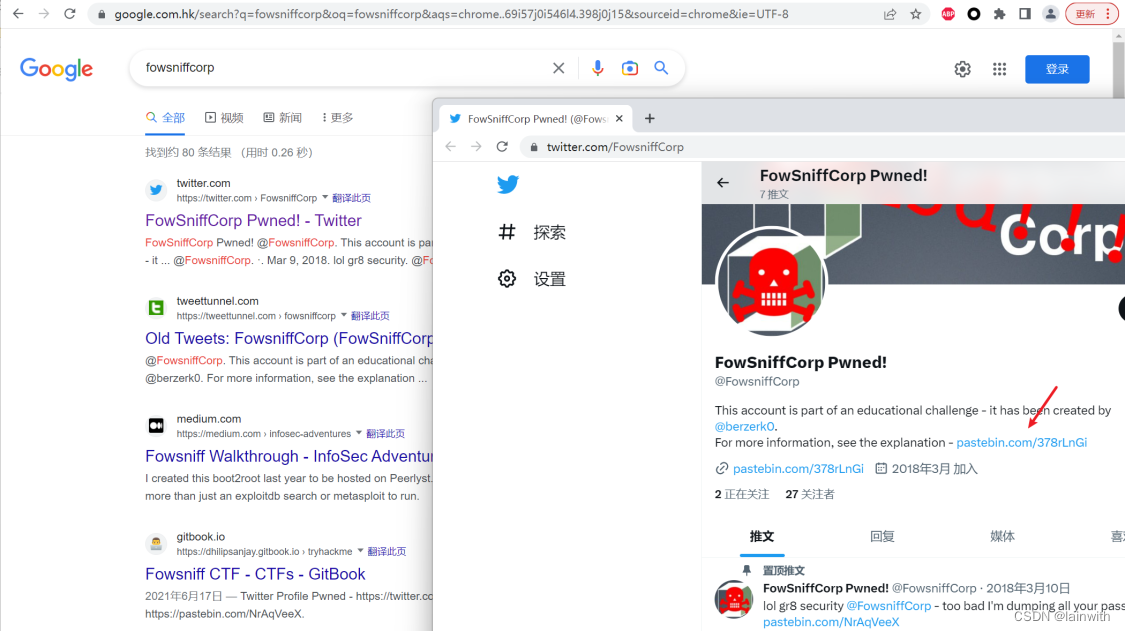The height and width of the screenshot is (631, 1125).
Task: Submit search with magnifying glass icon
Action: (x=661, y=67)
